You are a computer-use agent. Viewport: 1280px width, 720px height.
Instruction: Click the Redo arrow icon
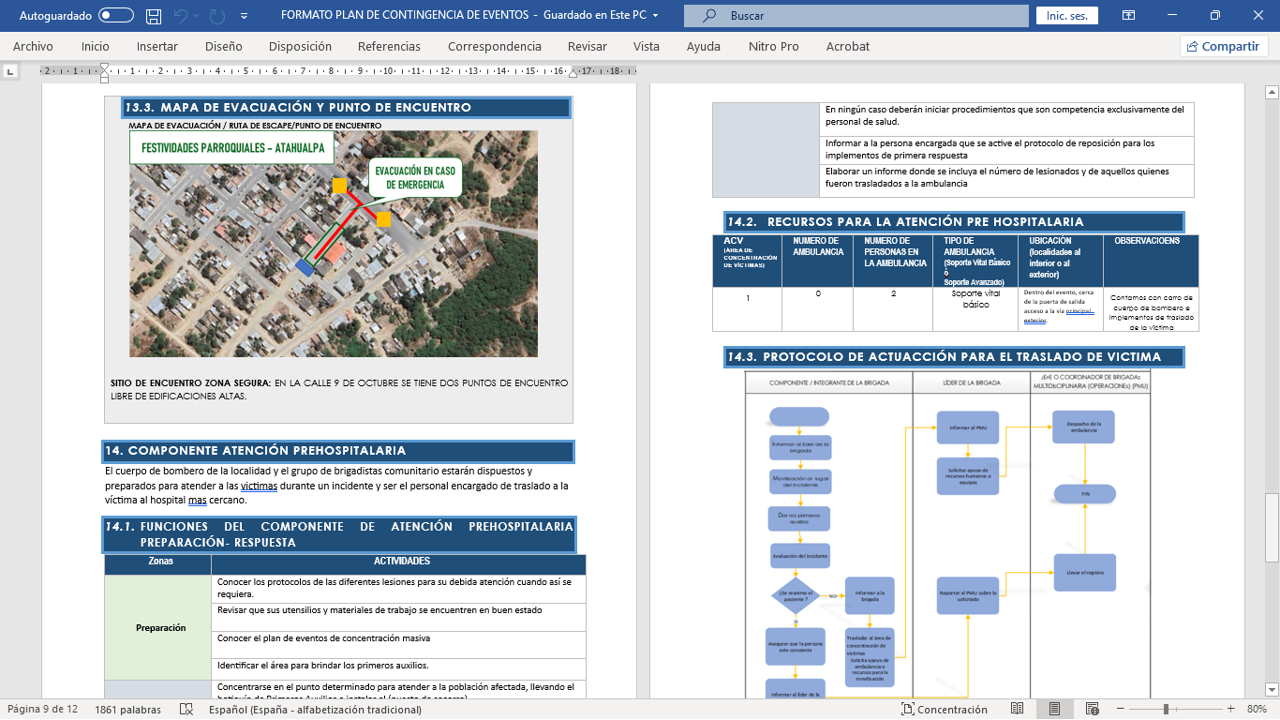click(x=217, y=16)
